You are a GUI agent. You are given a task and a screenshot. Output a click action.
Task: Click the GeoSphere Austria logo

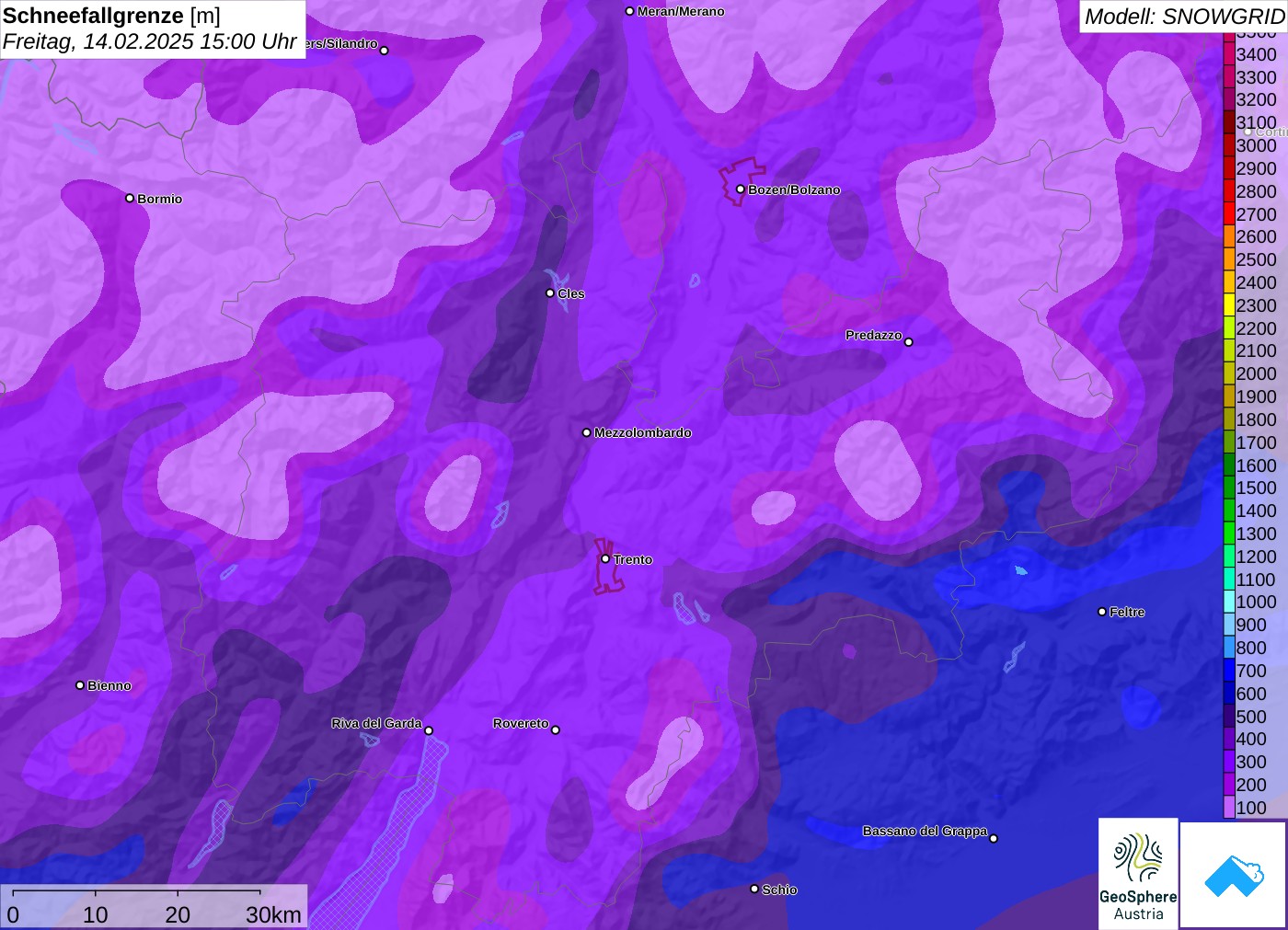[1138, 874]
